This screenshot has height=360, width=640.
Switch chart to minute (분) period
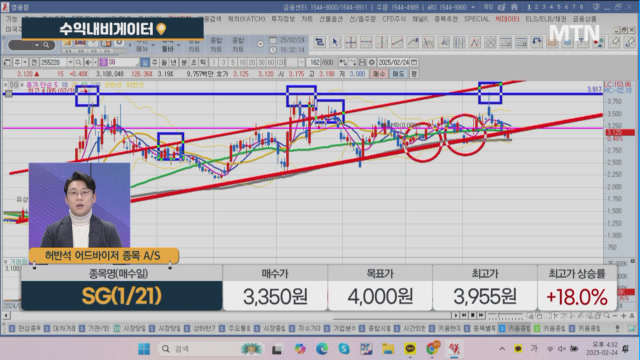tap(184, 62)
